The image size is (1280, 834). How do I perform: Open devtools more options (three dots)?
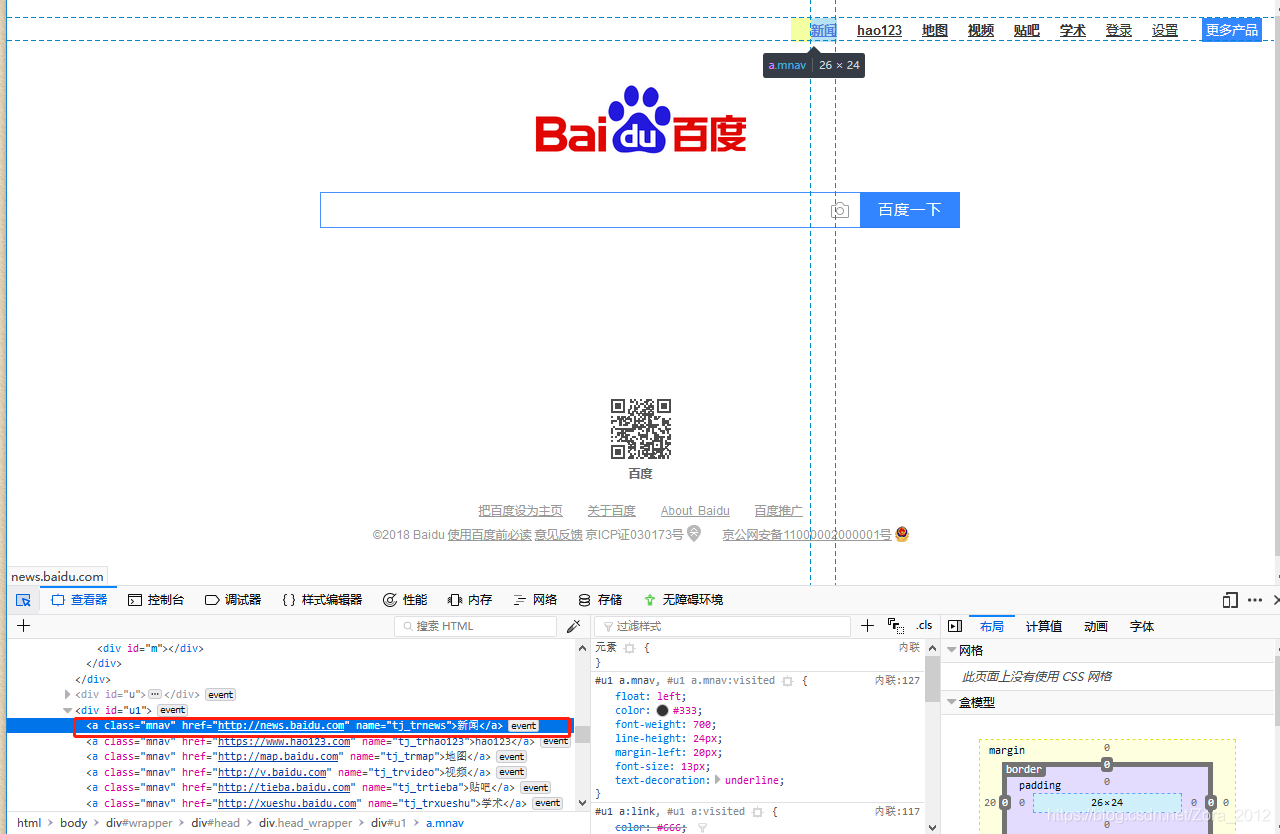1255,600
